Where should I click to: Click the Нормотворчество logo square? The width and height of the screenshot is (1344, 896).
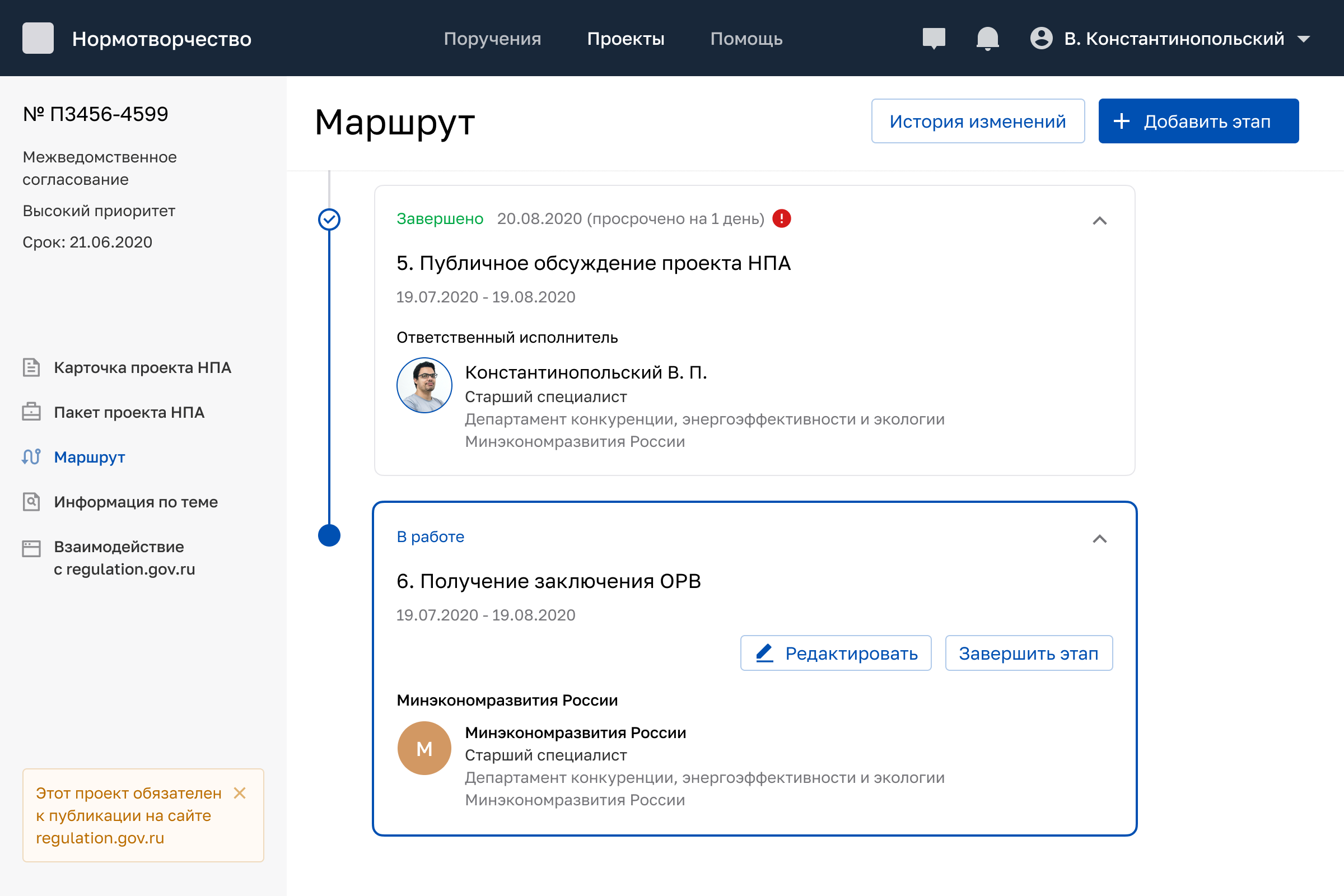point(38,38)
